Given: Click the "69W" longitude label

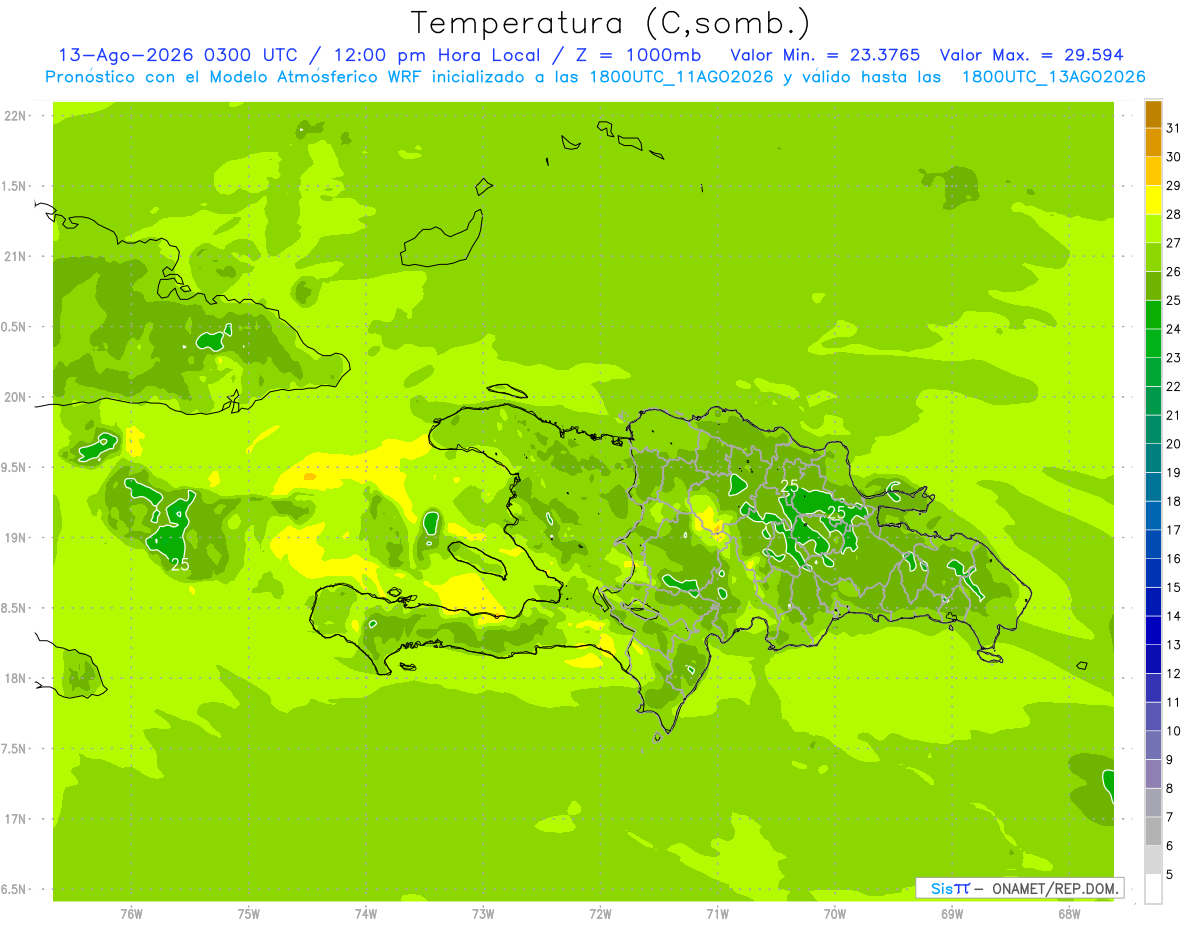Looking at the screenshot, I should pos(952,914).
